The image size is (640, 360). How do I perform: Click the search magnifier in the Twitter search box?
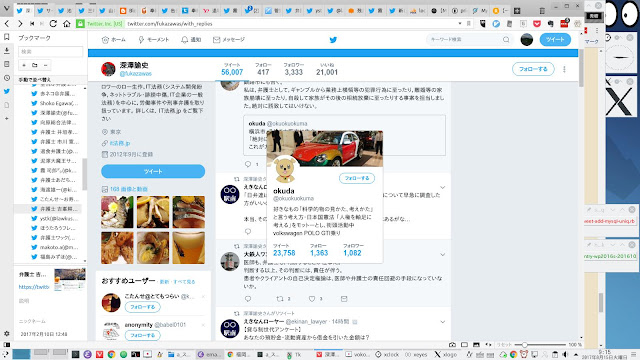506,40
